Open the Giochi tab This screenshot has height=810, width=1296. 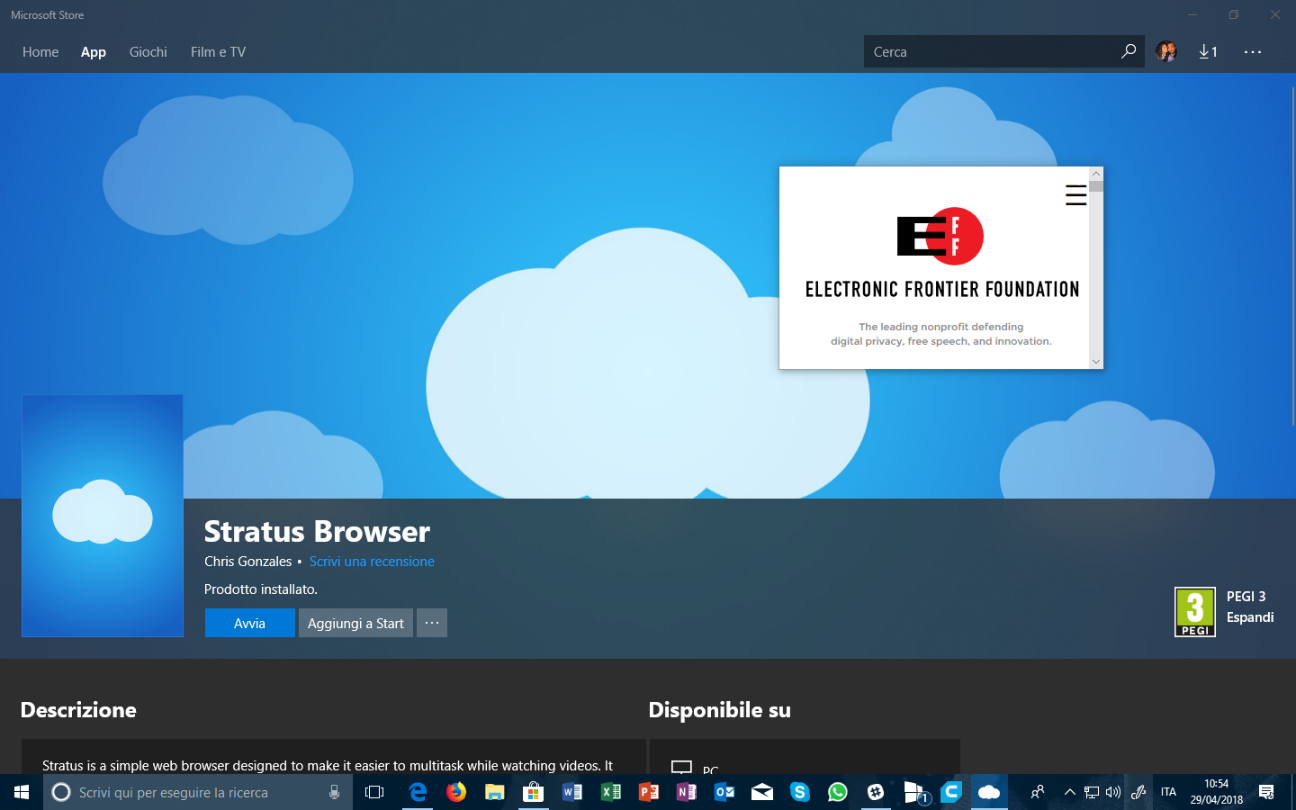coord(148,52)
